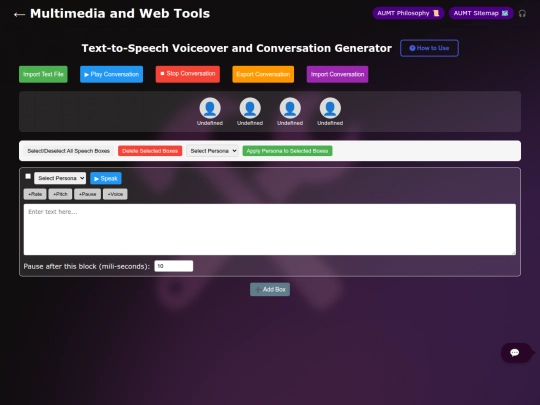Click the headphones icon in the header
This screenshot has height=405, width=540.
click(522, 13)
